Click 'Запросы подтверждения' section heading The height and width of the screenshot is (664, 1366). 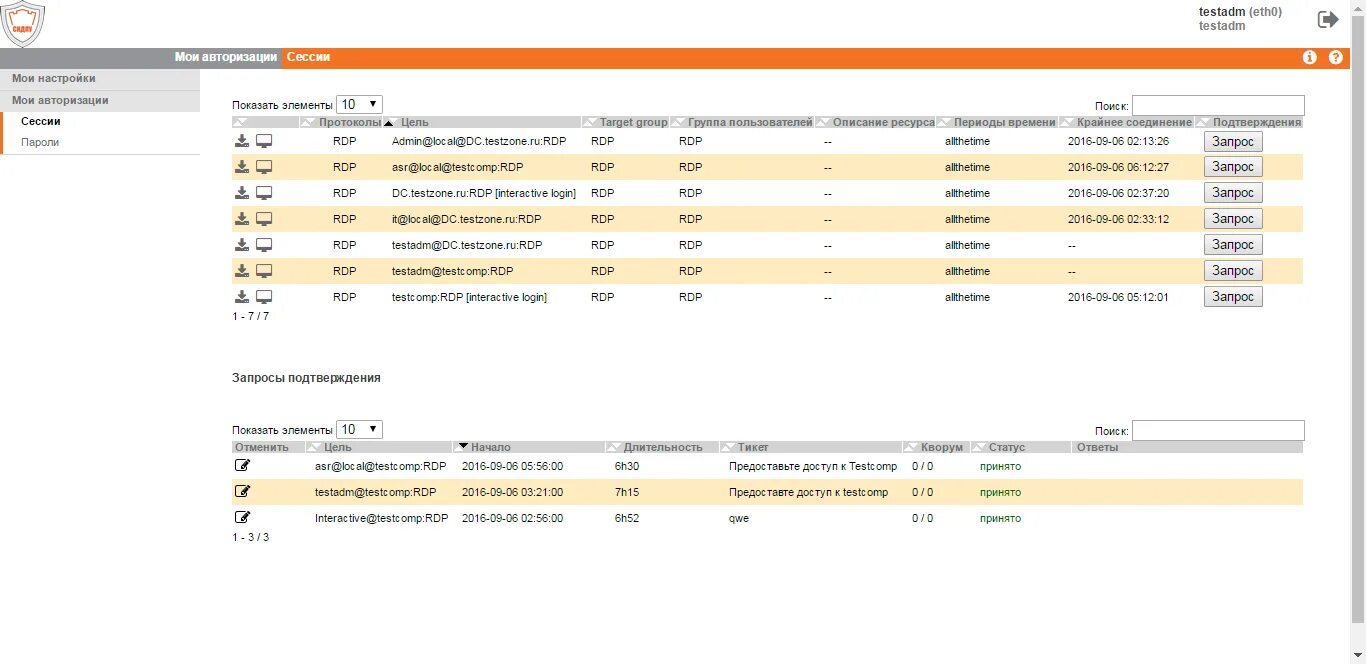coord(306,378)
